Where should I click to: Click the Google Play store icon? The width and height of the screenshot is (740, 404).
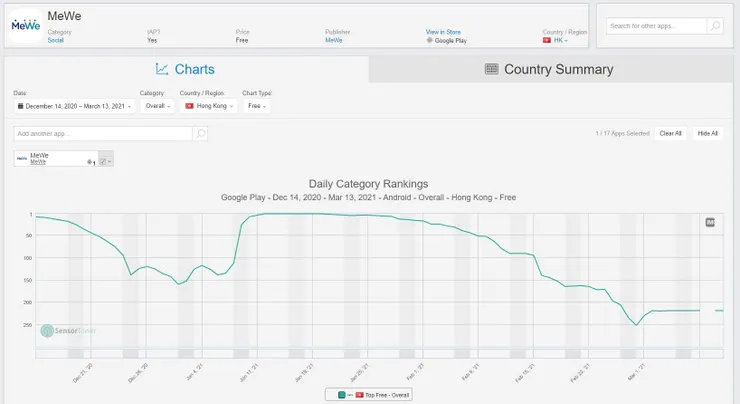point(429,40)
